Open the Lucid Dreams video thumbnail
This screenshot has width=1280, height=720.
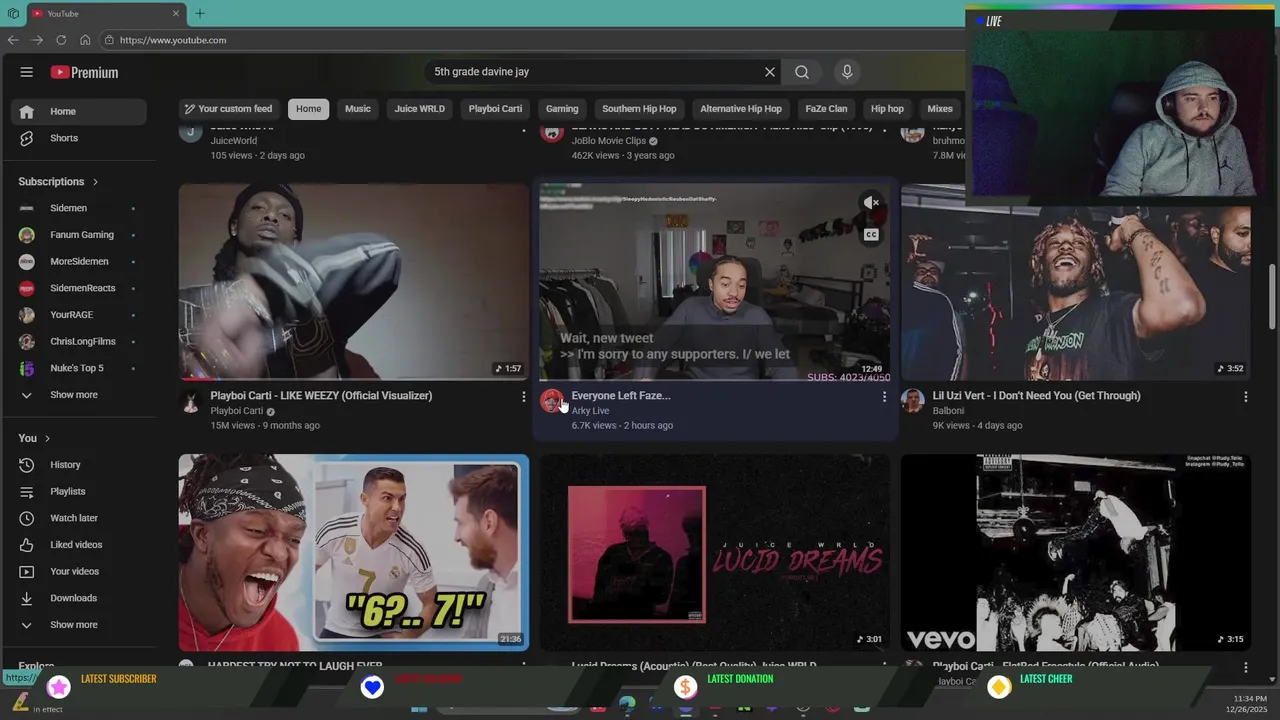714,553
